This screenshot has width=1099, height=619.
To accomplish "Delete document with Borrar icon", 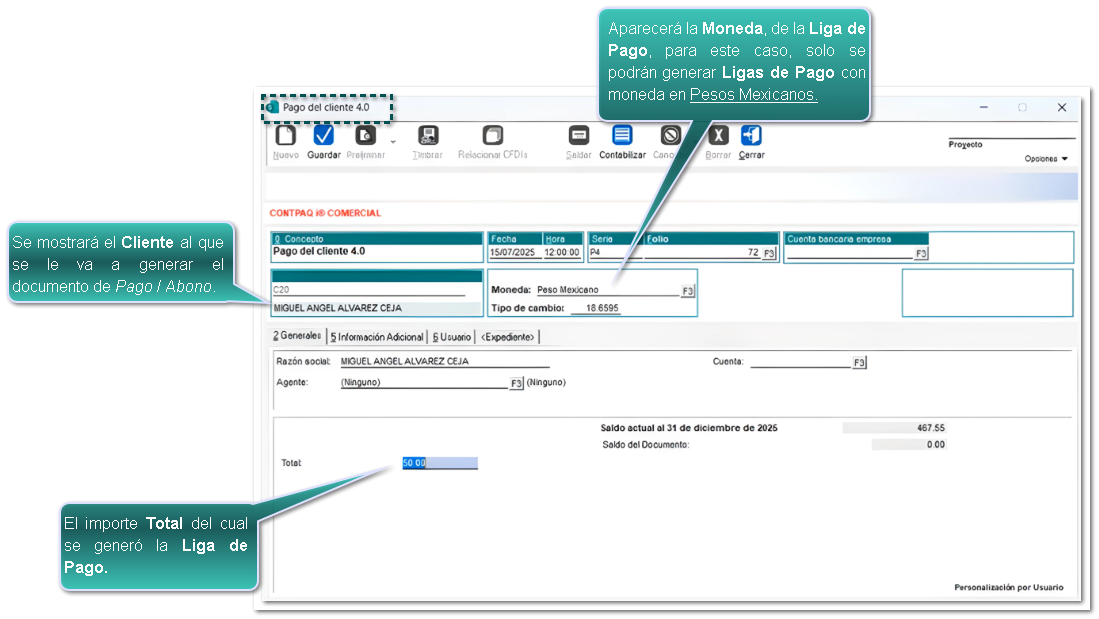I will tap(718, 135).
